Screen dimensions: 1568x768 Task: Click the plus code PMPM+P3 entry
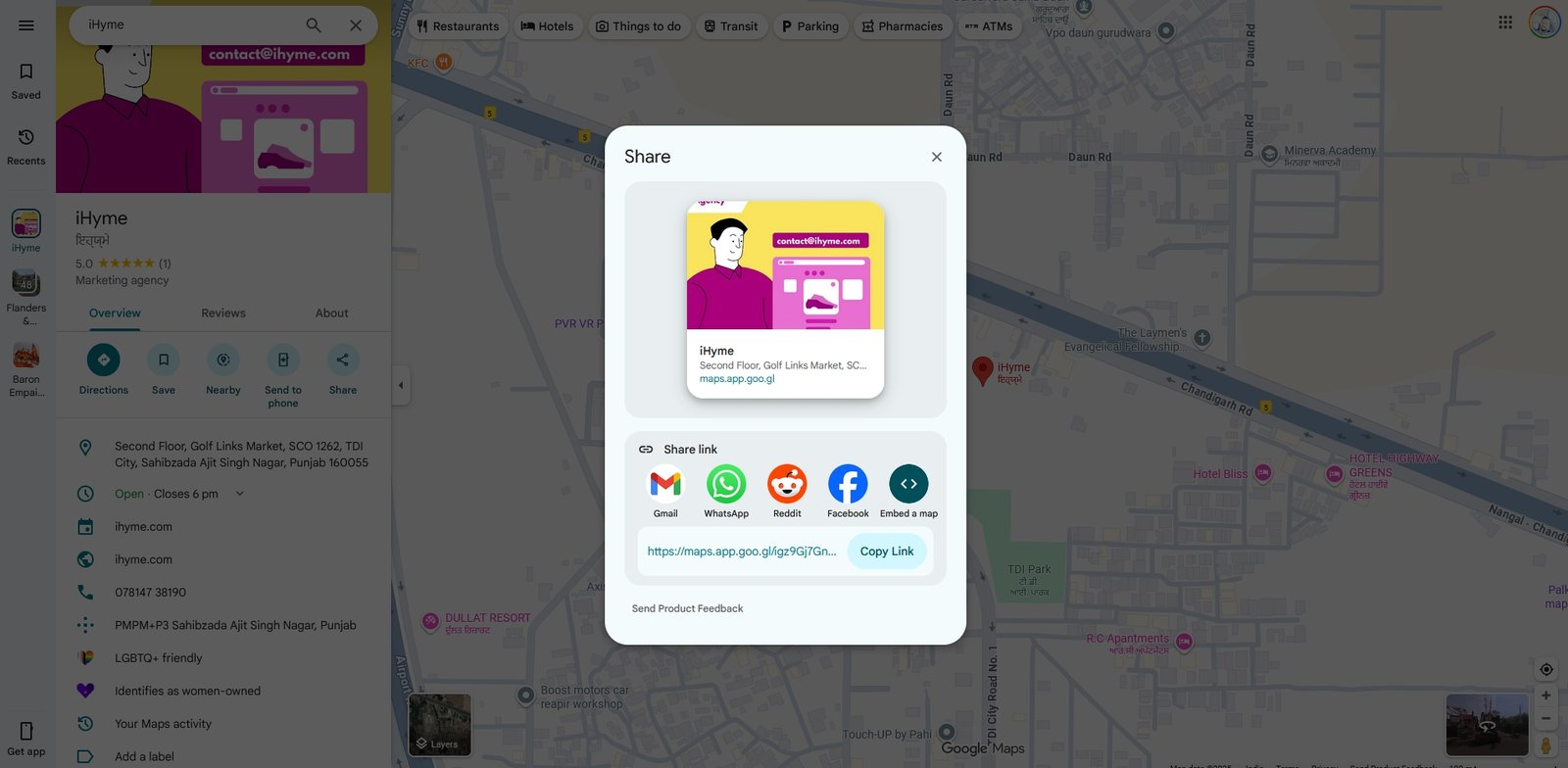coord(235,625)
